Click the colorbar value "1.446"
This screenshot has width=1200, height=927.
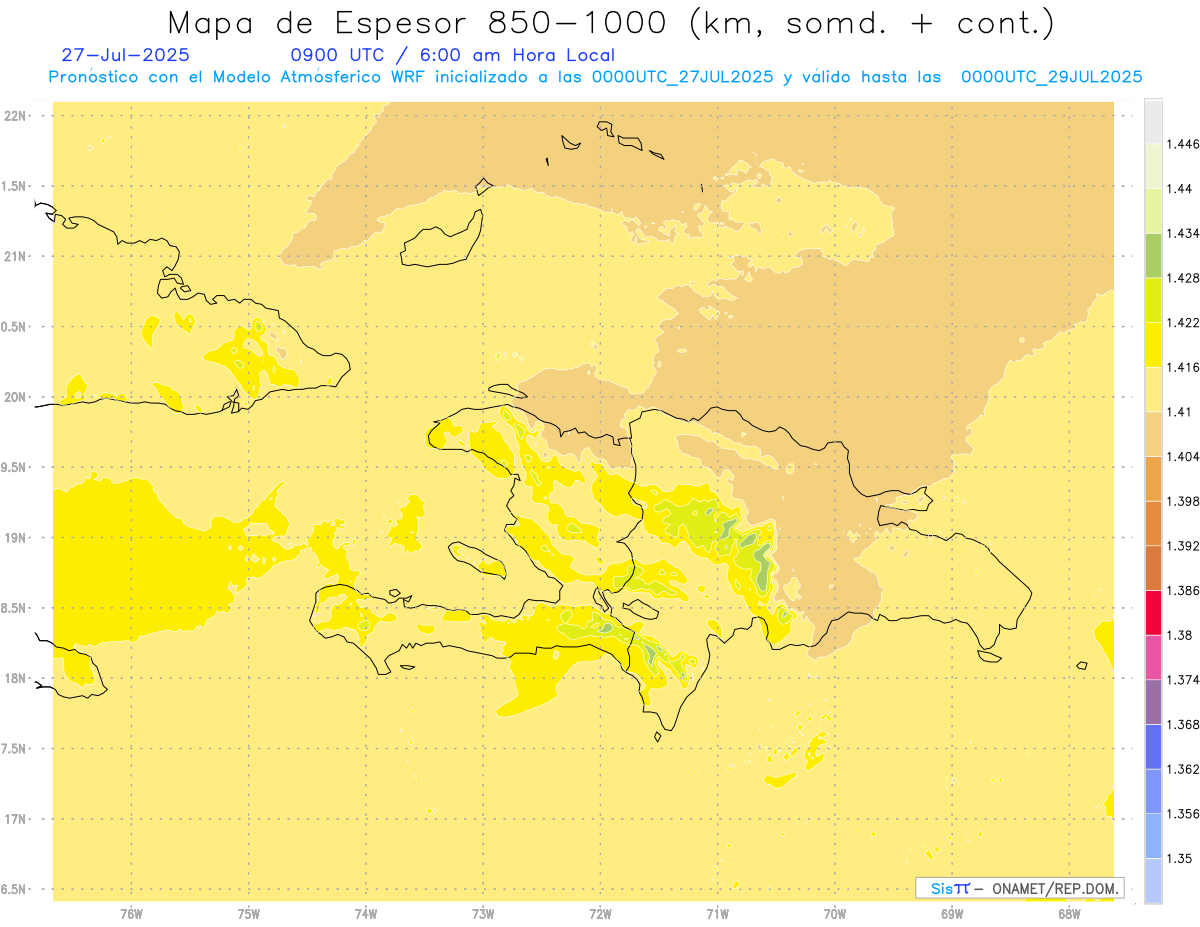point(1183,144)
